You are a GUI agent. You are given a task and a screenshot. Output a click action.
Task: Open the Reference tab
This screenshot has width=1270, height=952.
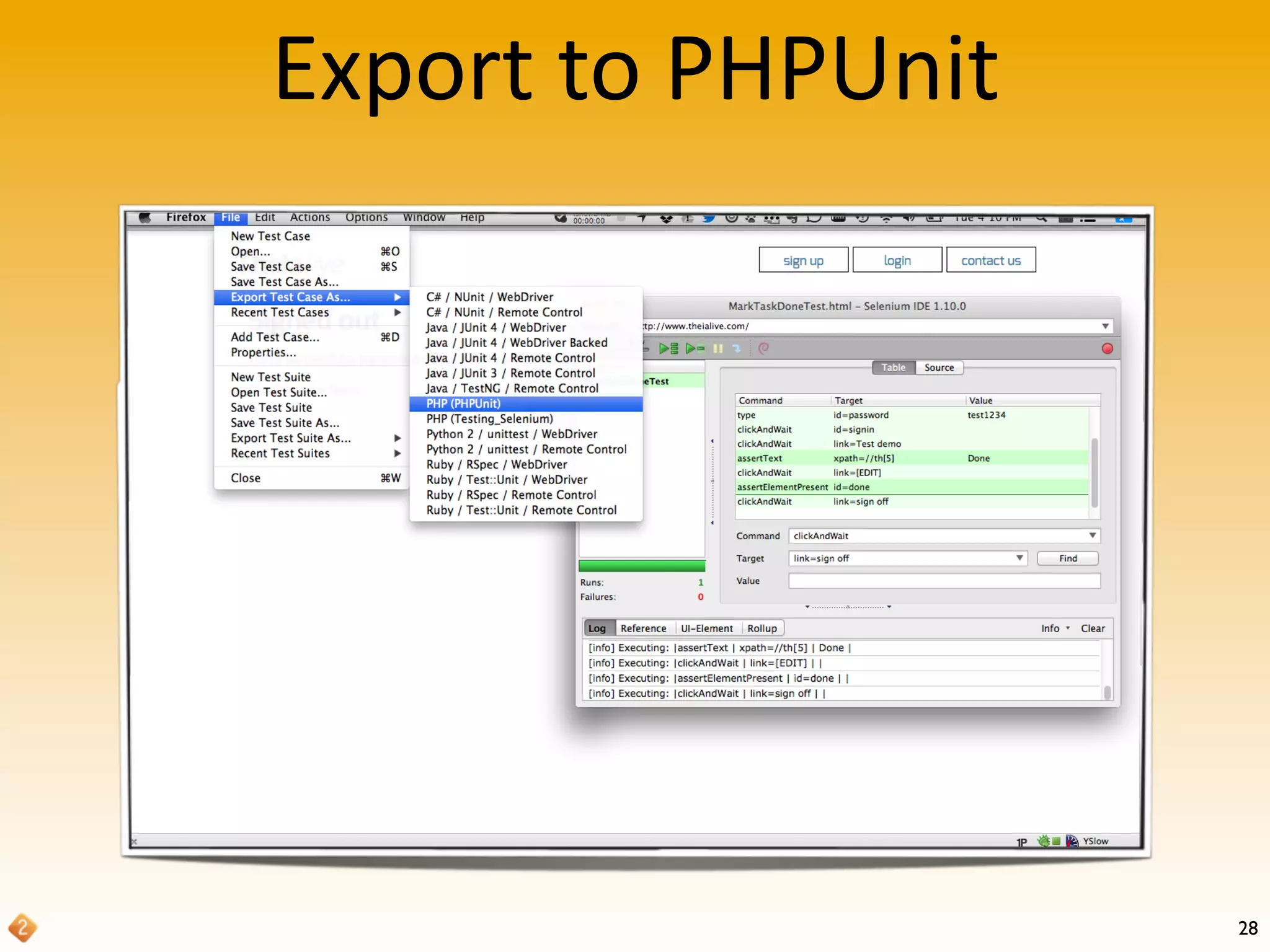click(643, 628)
